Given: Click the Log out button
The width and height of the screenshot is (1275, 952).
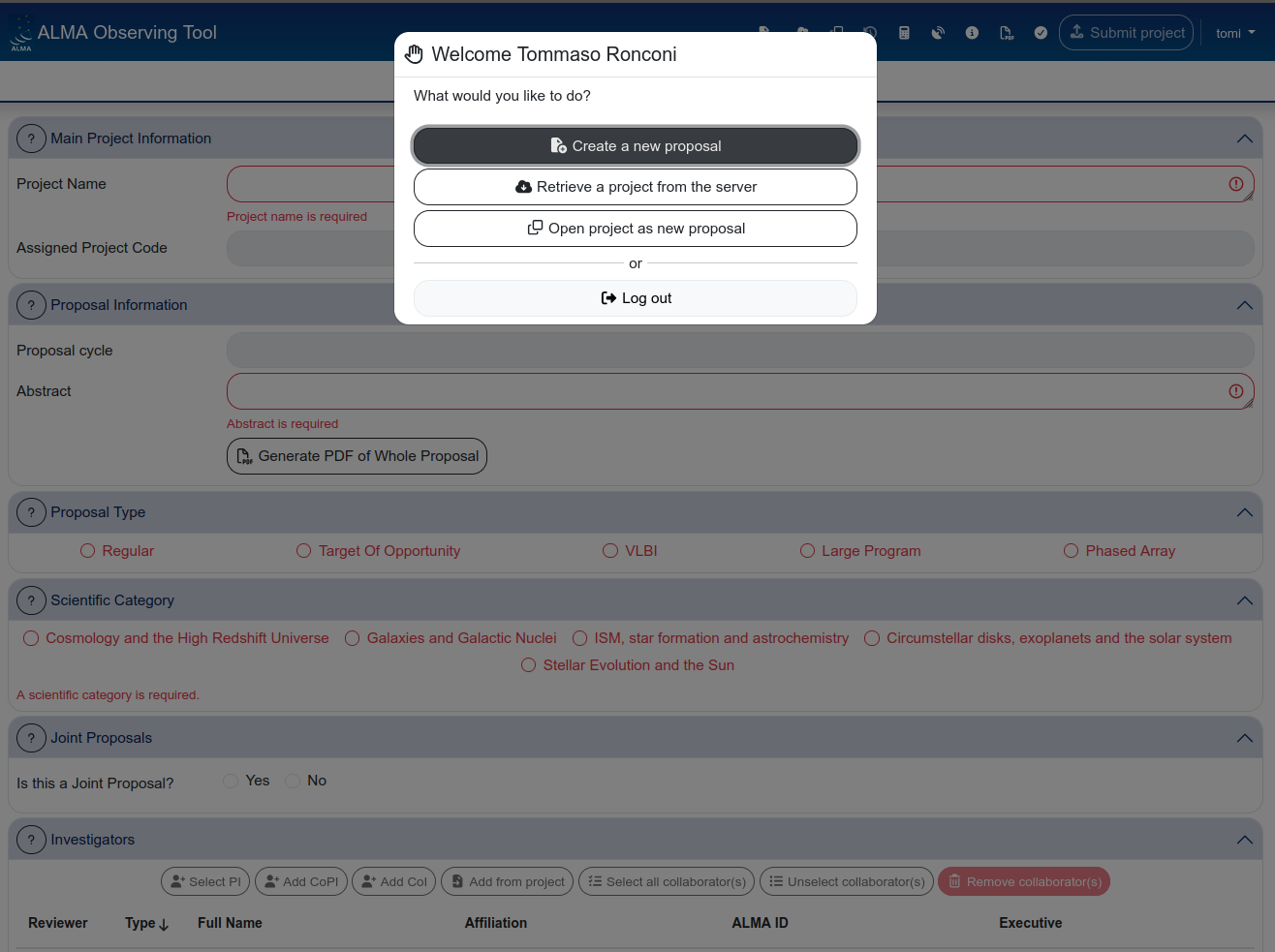Looking at the screenshot, I should coord(636,298).
